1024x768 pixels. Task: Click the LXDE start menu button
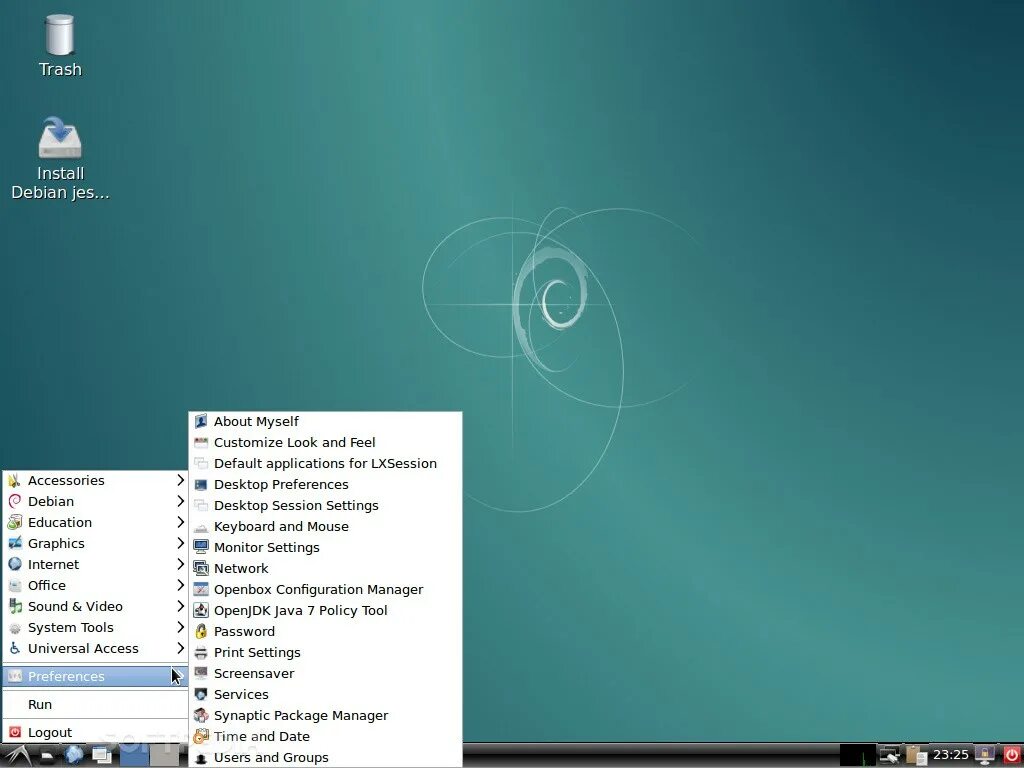16,756
